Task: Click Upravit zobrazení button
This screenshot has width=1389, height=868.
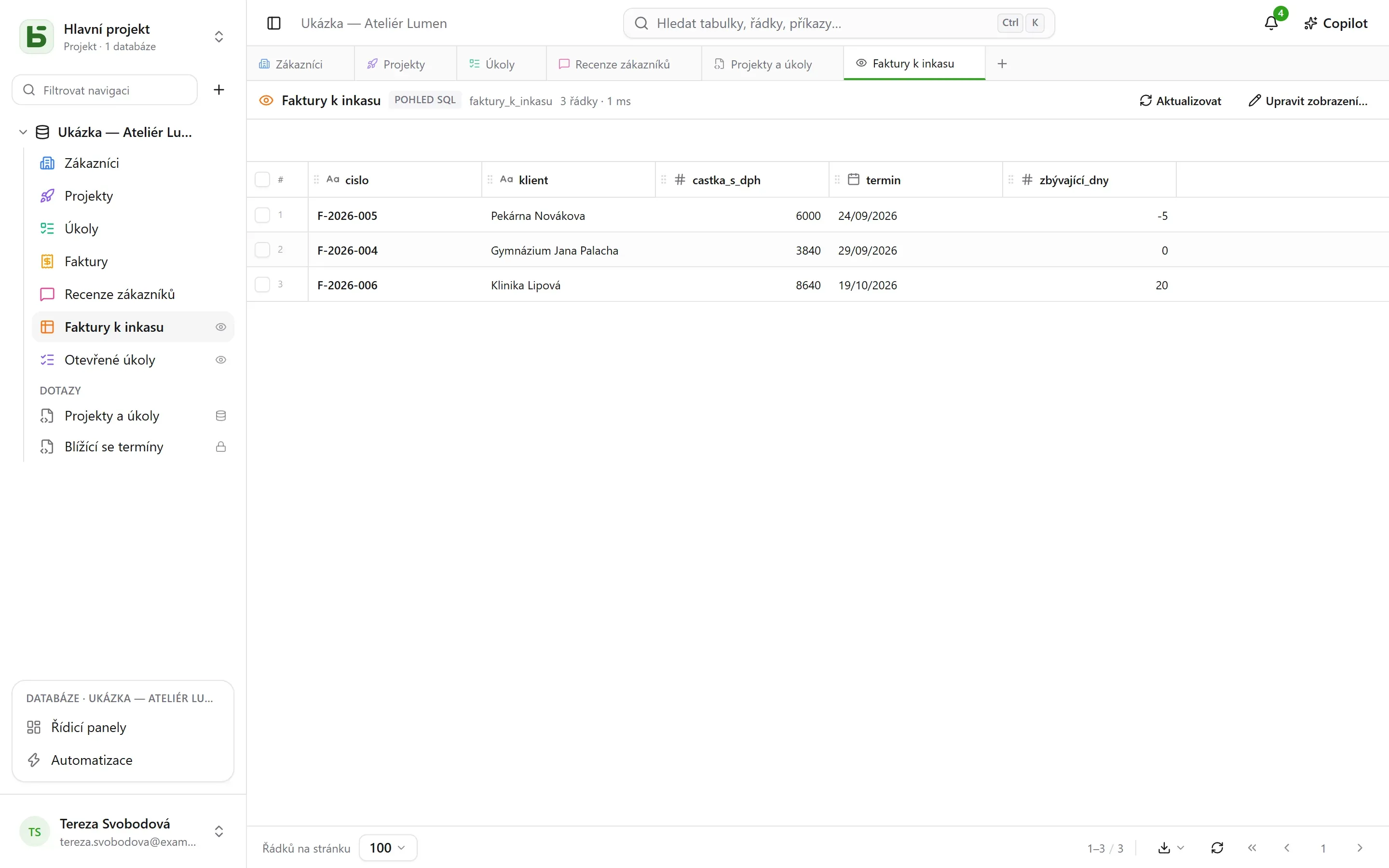Action: 1308,101
